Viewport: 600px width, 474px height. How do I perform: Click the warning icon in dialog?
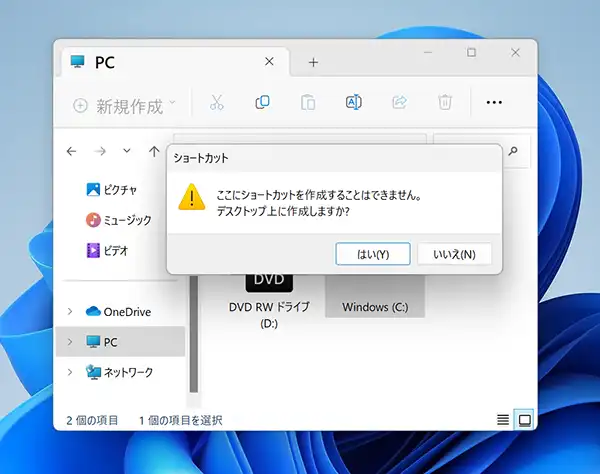[192, 197]
